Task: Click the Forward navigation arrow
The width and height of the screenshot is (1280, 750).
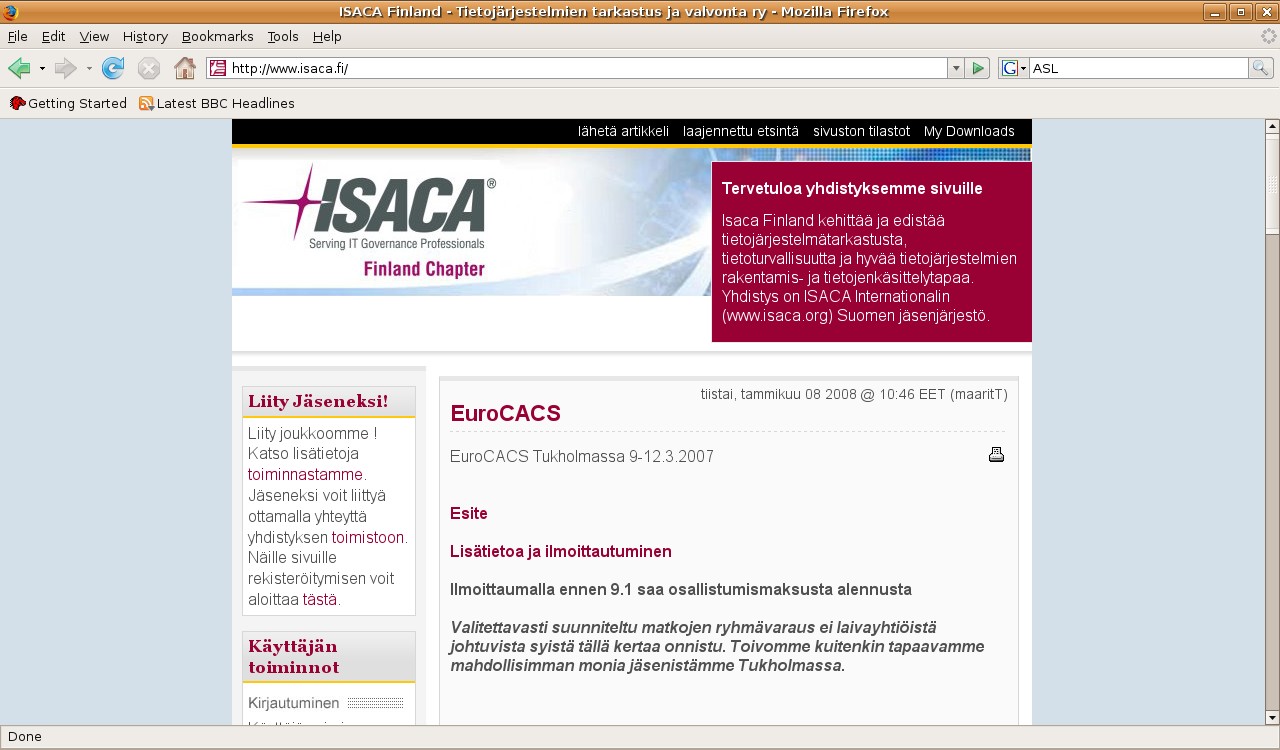Action: [65, 68]
